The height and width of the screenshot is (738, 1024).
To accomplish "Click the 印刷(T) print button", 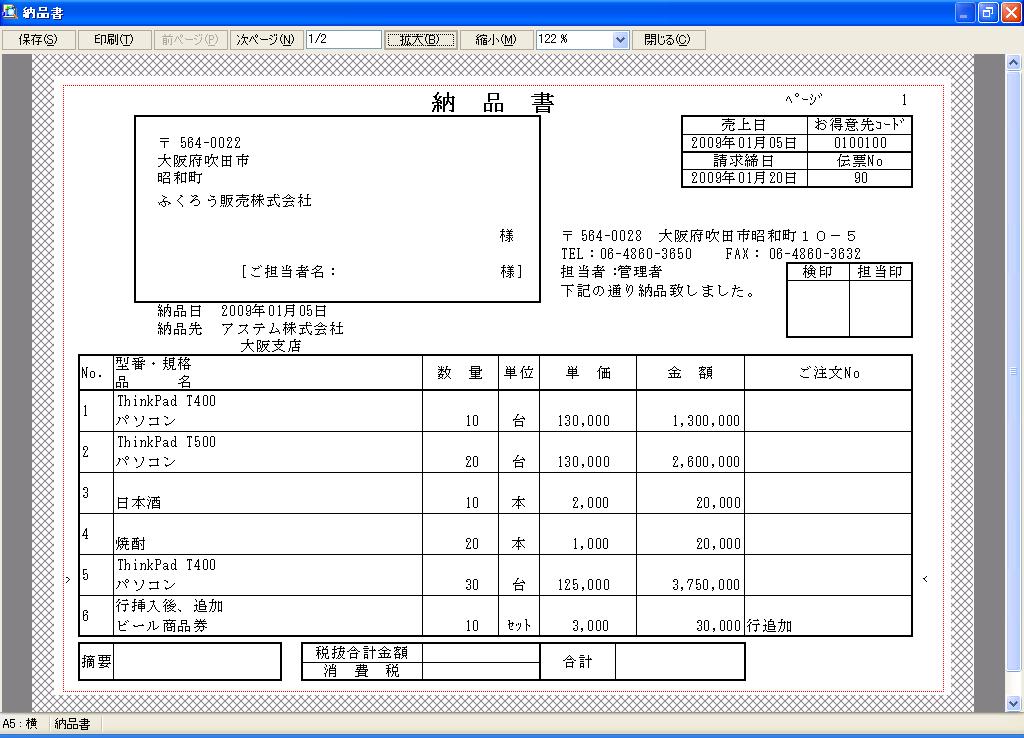I will click(114, 40).
